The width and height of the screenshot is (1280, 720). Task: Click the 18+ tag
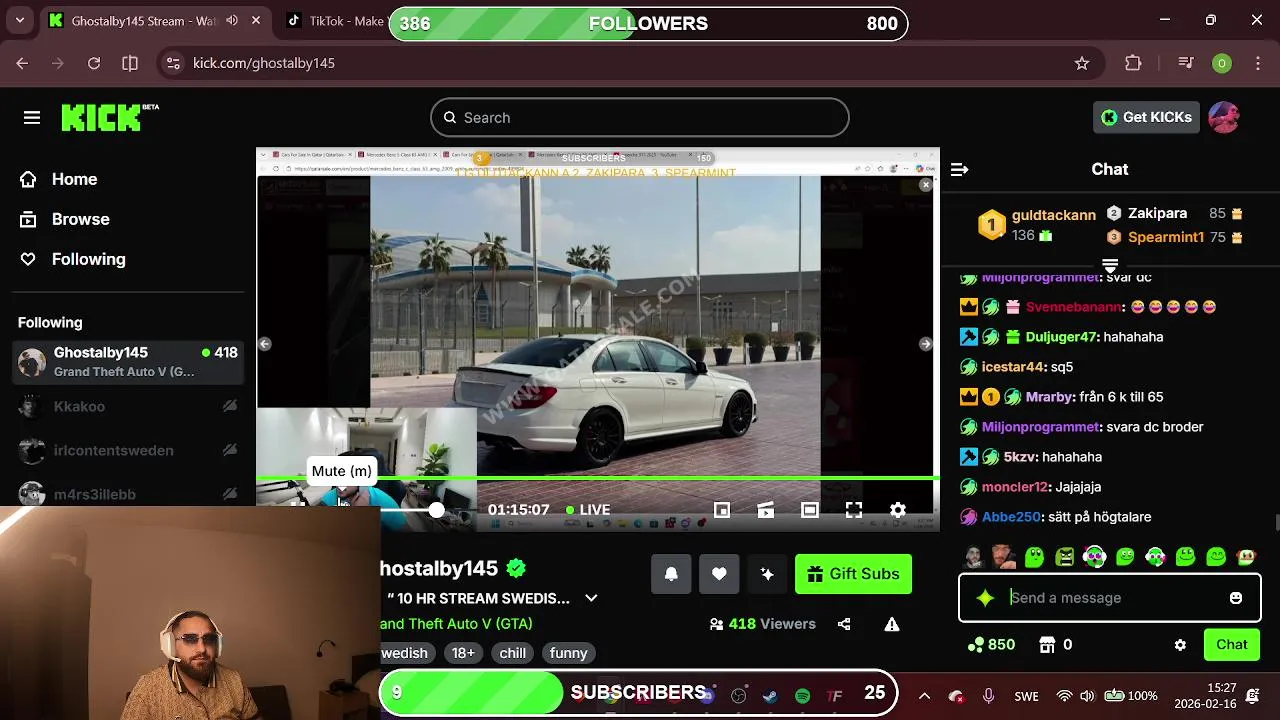[x=463, y=653]
